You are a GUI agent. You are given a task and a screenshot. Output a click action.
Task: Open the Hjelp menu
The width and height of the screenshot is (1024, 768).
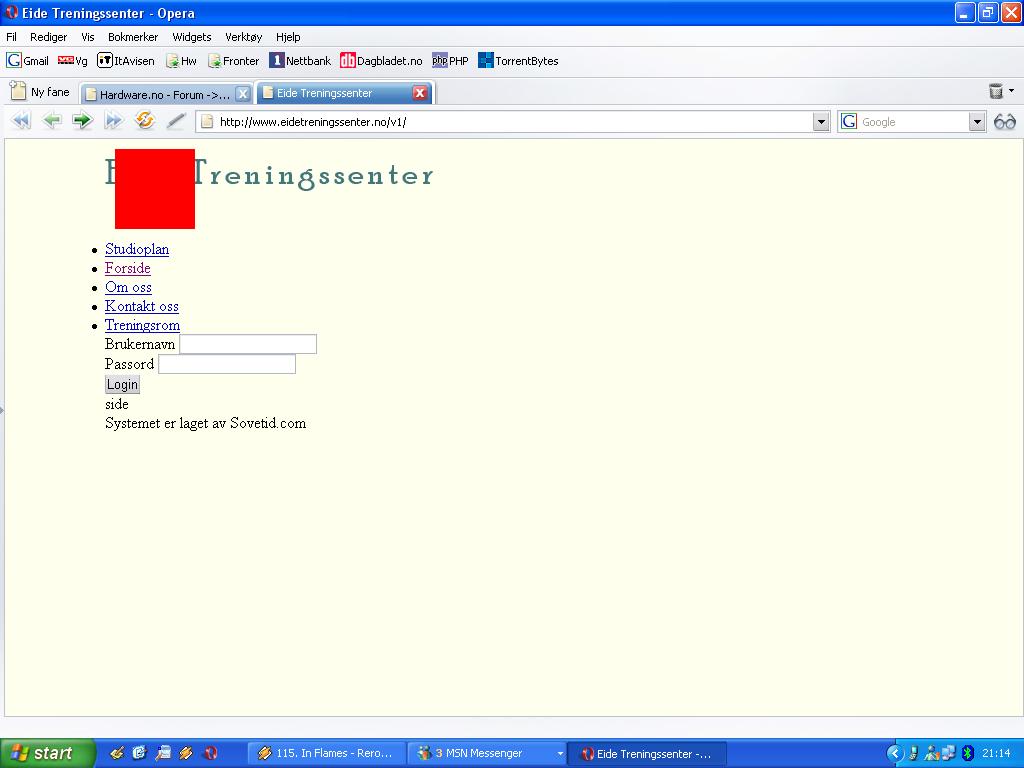coord(288,37)
